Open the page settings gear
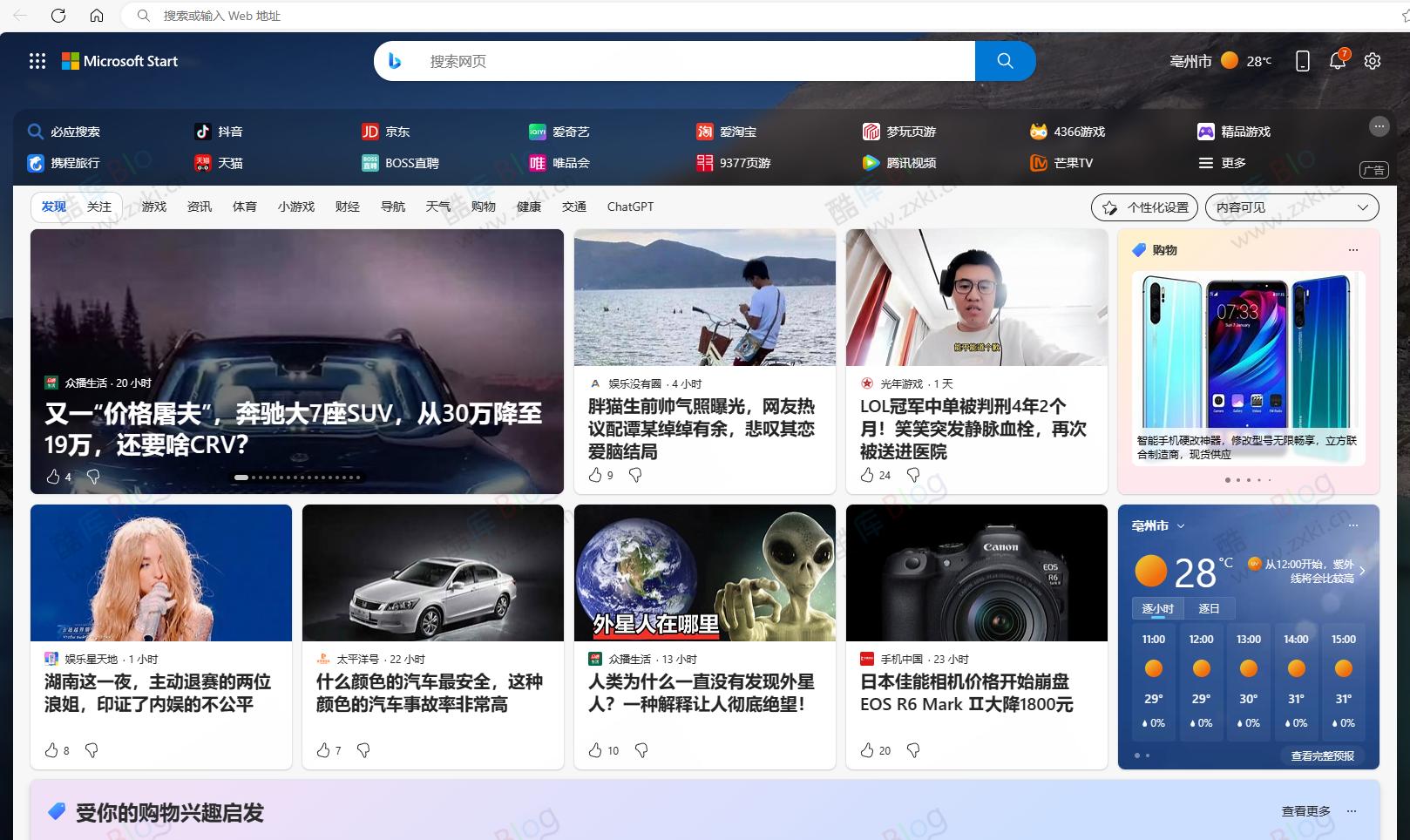The width and height of the screenshot is (1410, 840). click(x=1373, y=61)
